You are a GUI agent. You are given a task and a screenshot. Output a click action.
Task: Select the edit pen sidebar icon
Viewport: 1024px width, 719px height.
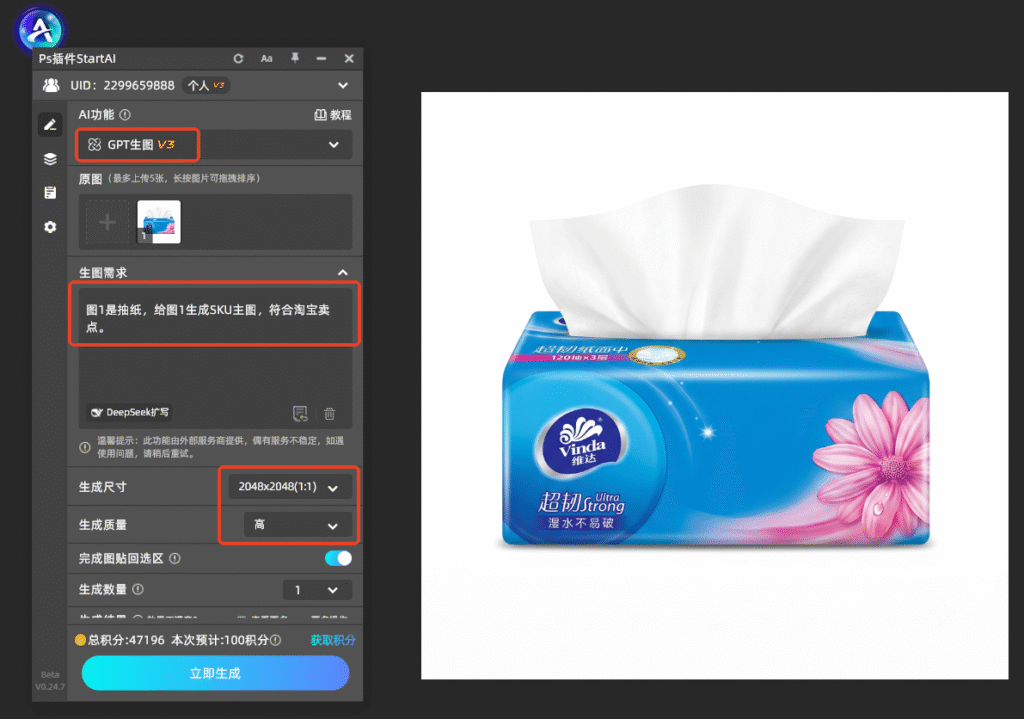click(50, 125)
